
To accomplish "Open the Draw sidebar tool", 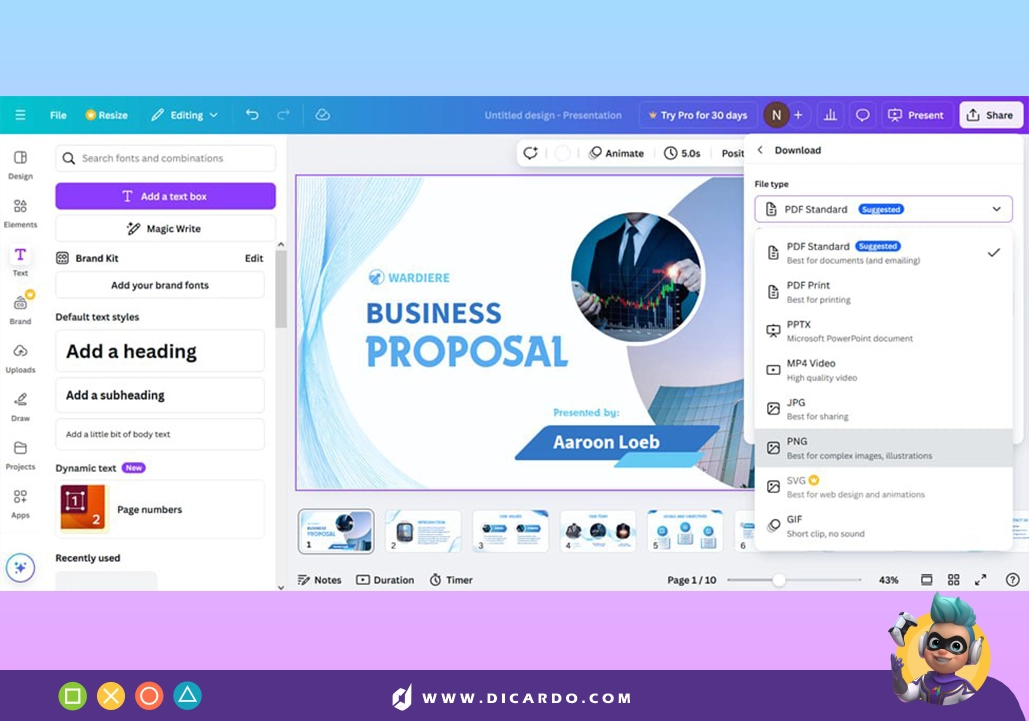I will point(20,407).
